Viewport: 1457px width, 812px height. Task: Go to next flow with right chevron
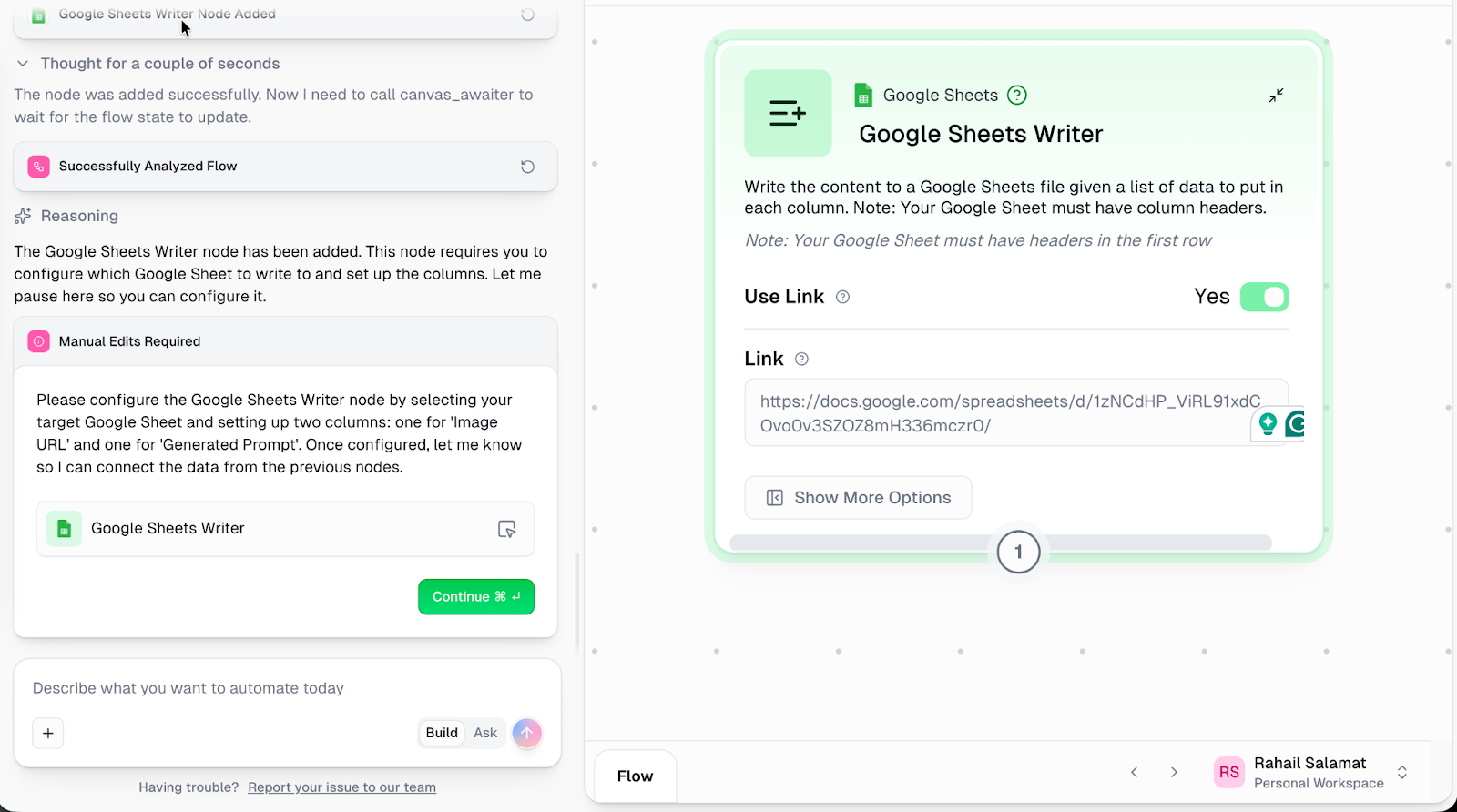click(1174, 773)
